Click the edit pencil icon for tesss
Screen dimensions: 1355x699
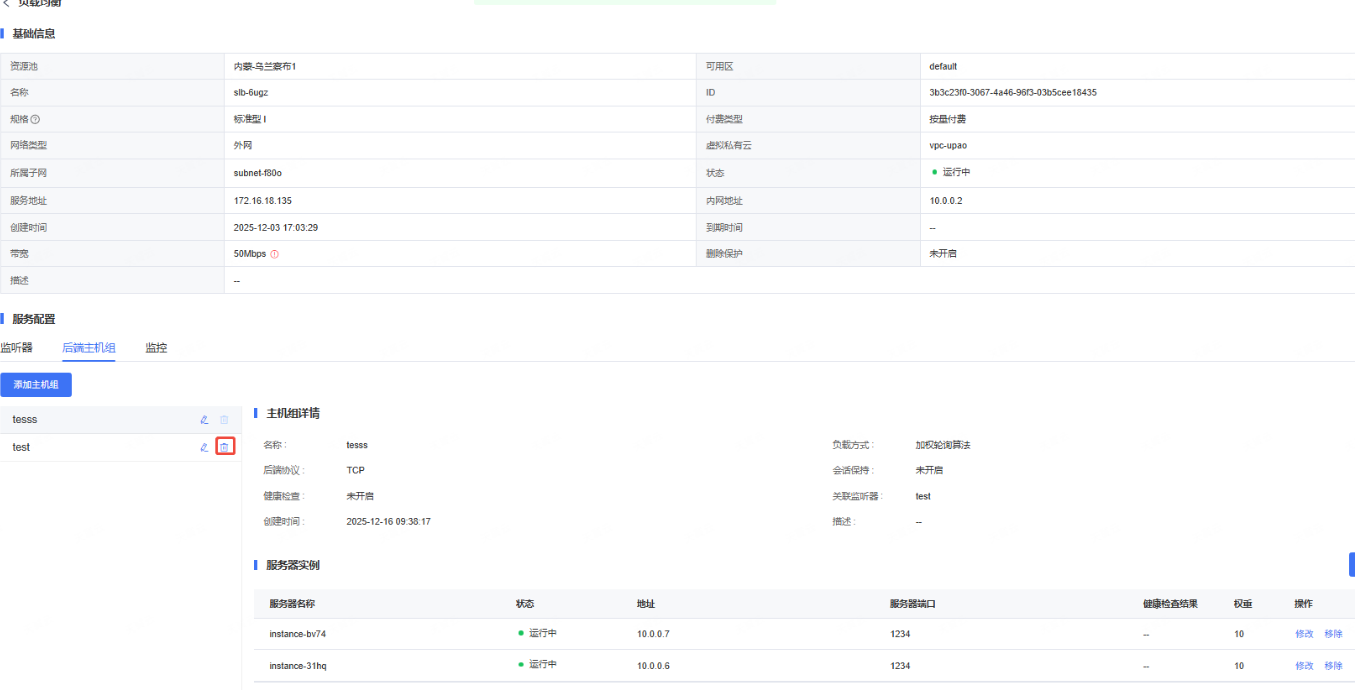(204, 420)
